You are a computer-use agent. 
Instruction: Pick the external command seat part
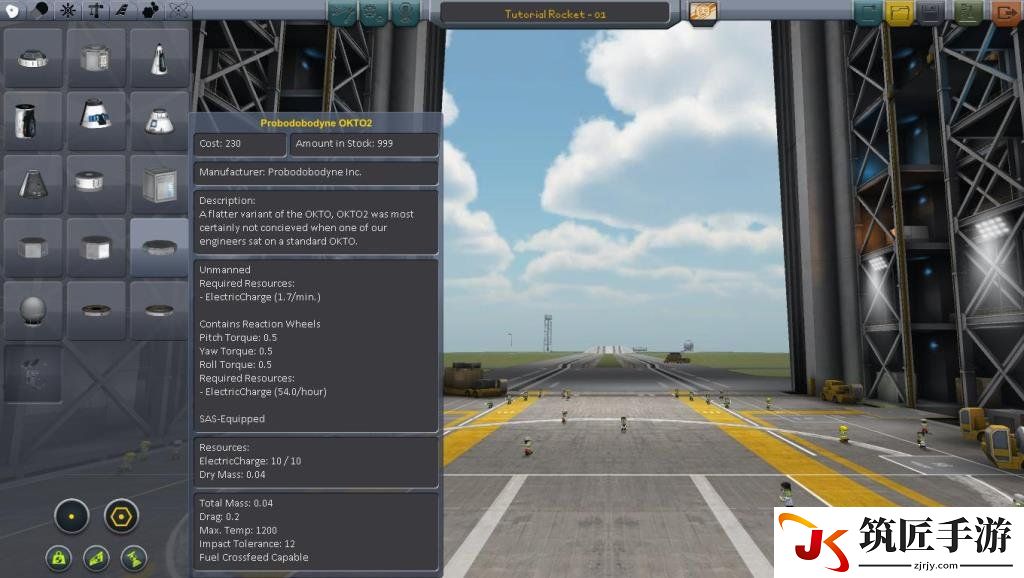point(33,374)
